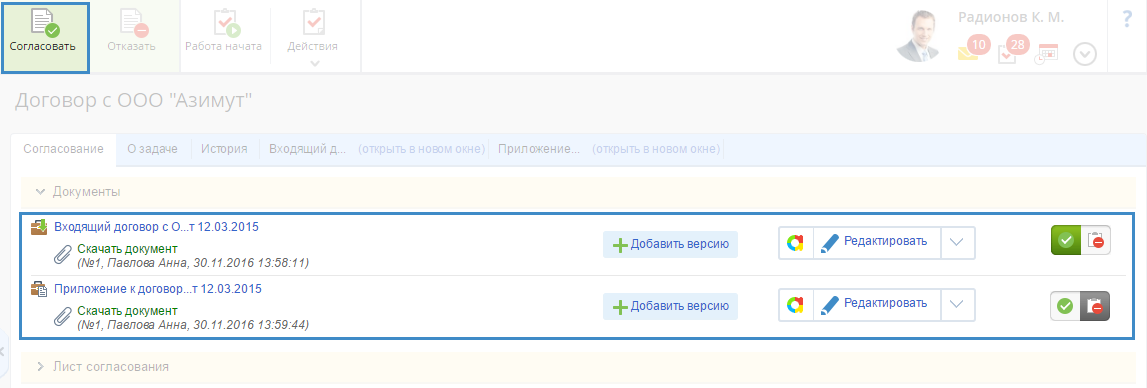This screenshot has height=388, width=1147.
Task: Open Входящий договор document link
Action: tap(156, 227)
